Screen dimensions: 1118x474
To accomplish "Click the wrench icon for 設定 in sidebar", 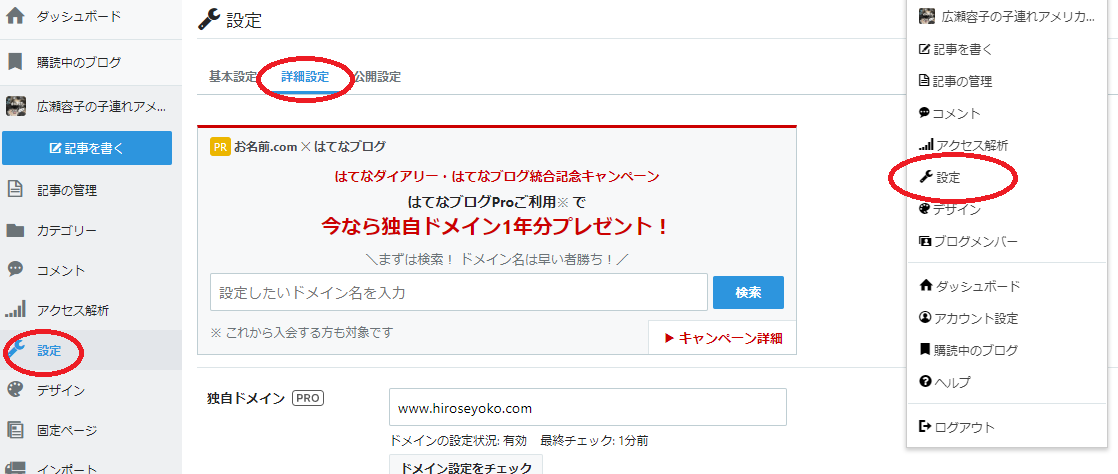I will [x=15, y=349].
